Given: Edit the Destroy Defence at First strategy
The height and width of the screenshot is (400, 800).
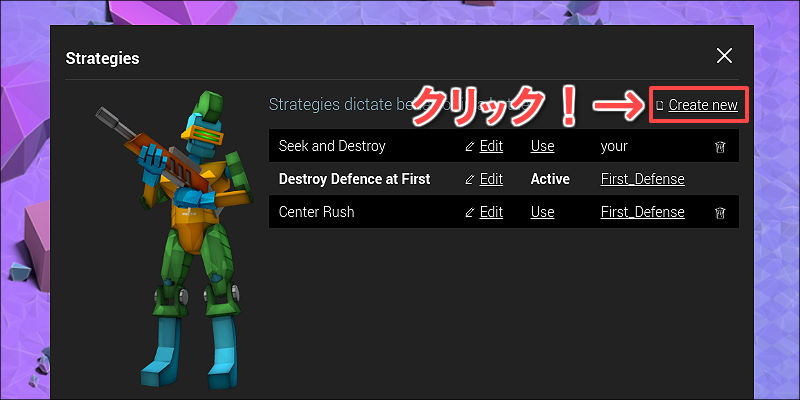Looking at the screenshot, I should click(491, 179).
